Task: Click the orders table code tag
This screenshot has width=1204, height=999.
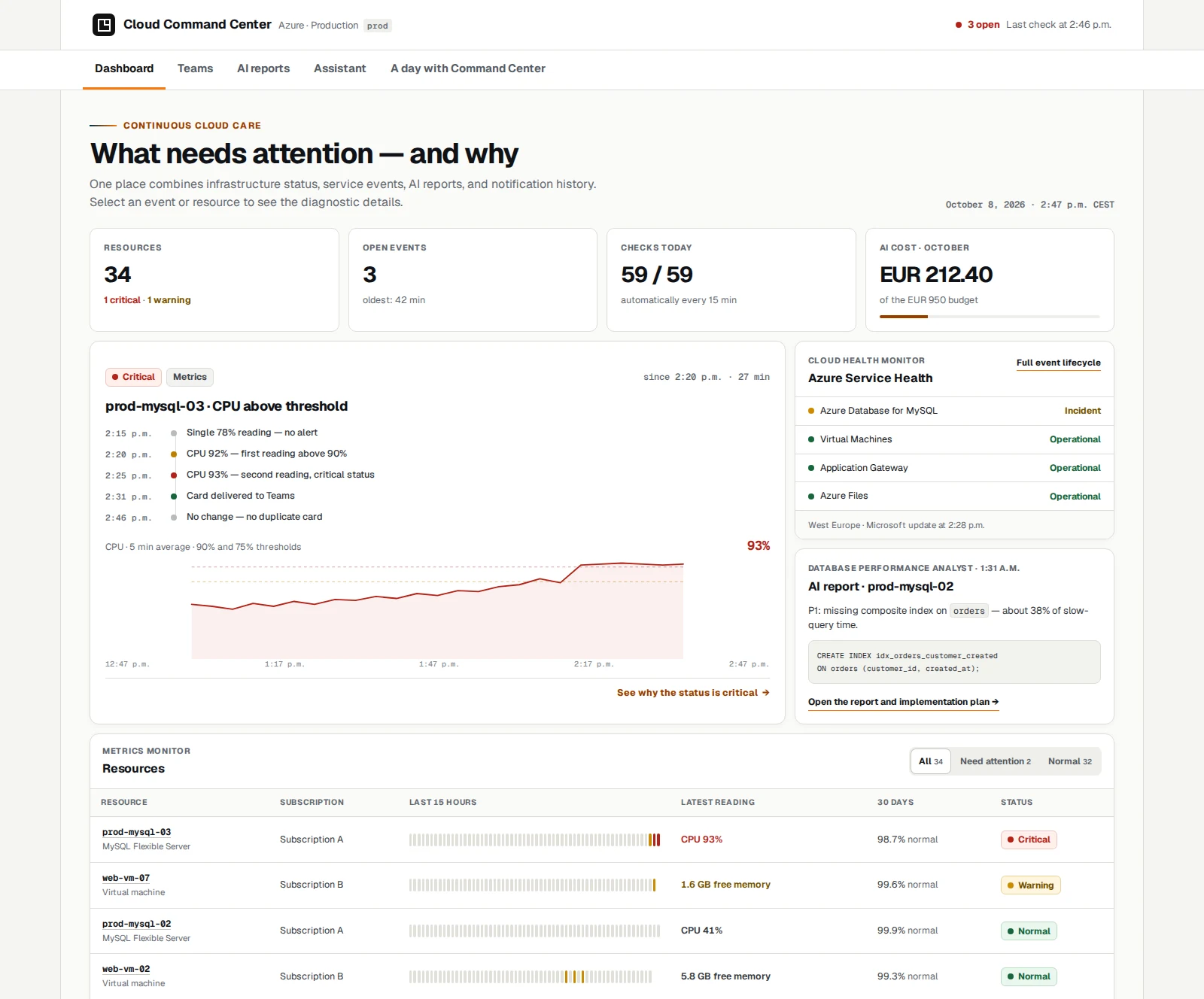Action: coord(968,611)
